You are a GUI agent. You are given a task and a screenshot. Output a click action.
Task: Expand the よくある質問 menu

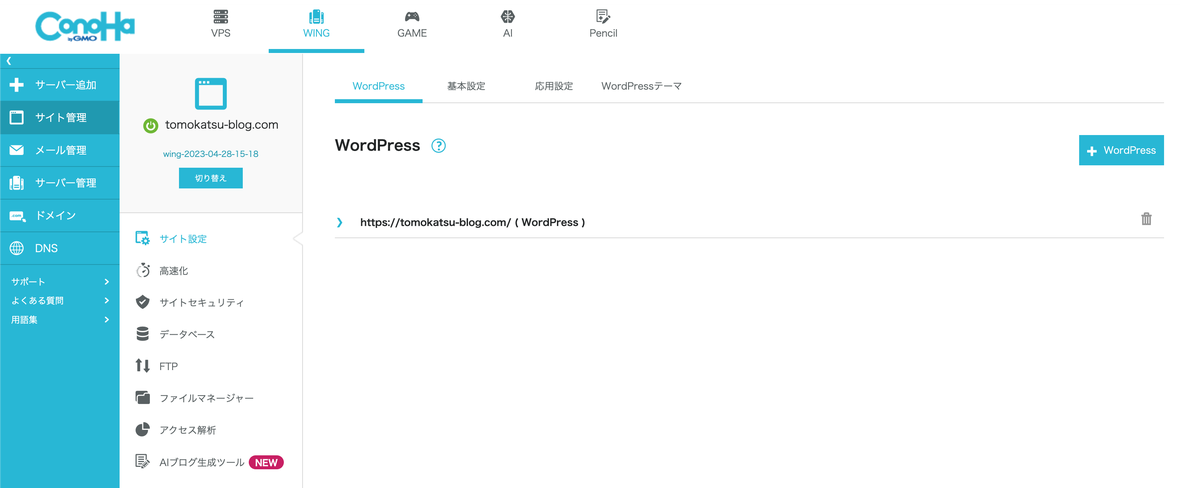tap(59, 300)
